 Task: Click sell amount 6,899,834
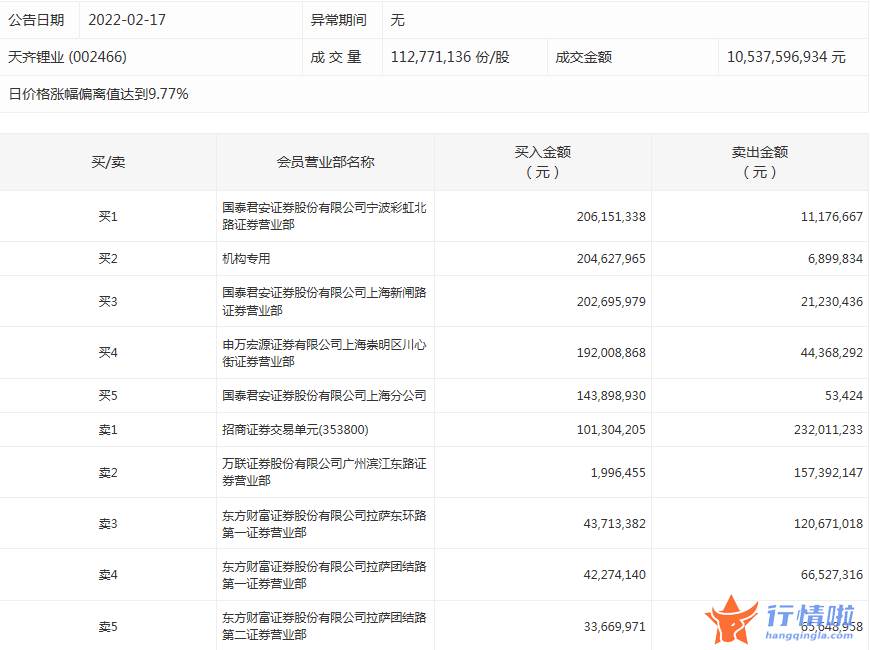[835, 259]
